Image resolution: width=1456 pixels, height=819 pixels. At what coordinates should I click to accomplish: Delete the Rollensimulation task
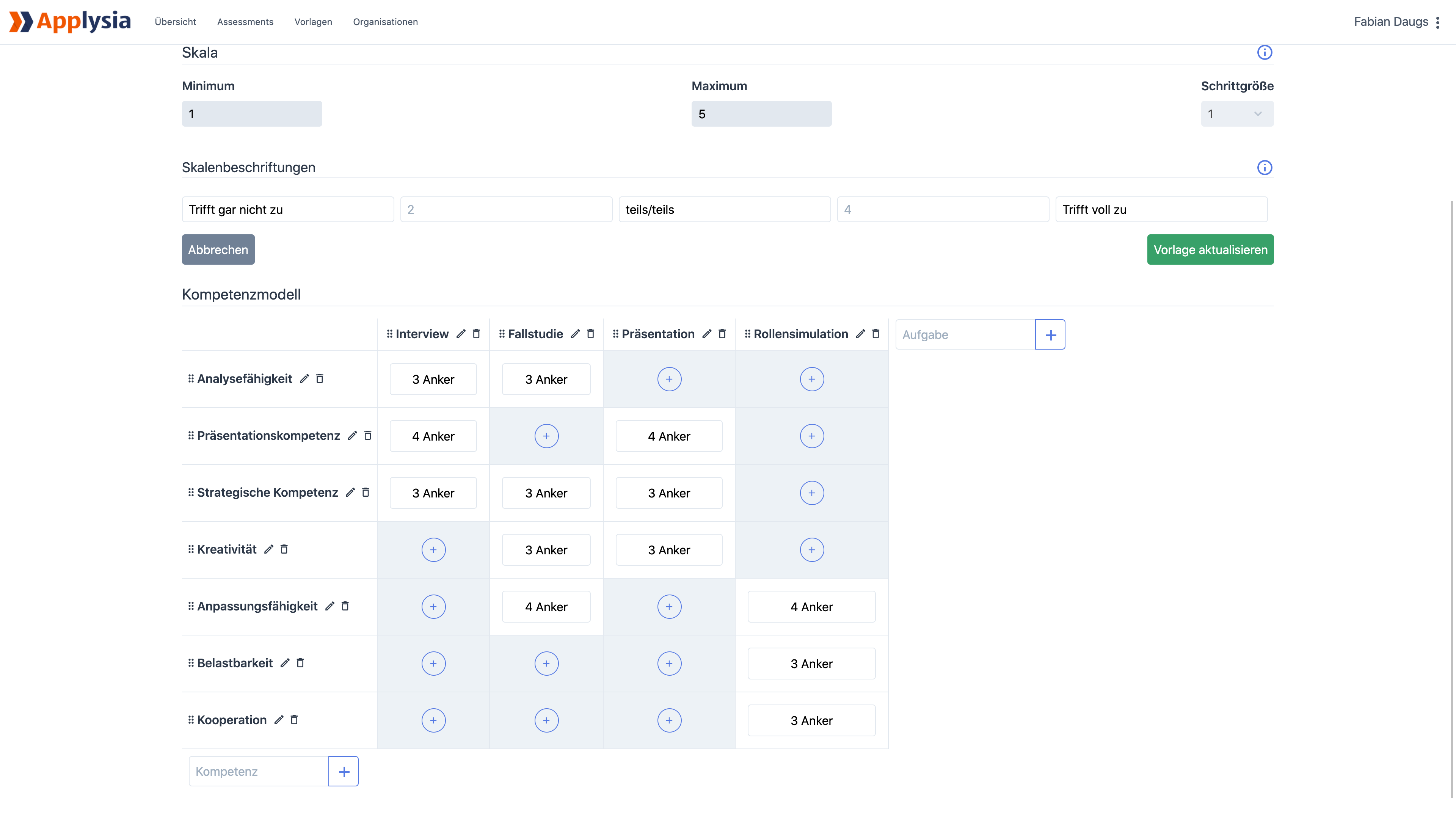(875, 334)
